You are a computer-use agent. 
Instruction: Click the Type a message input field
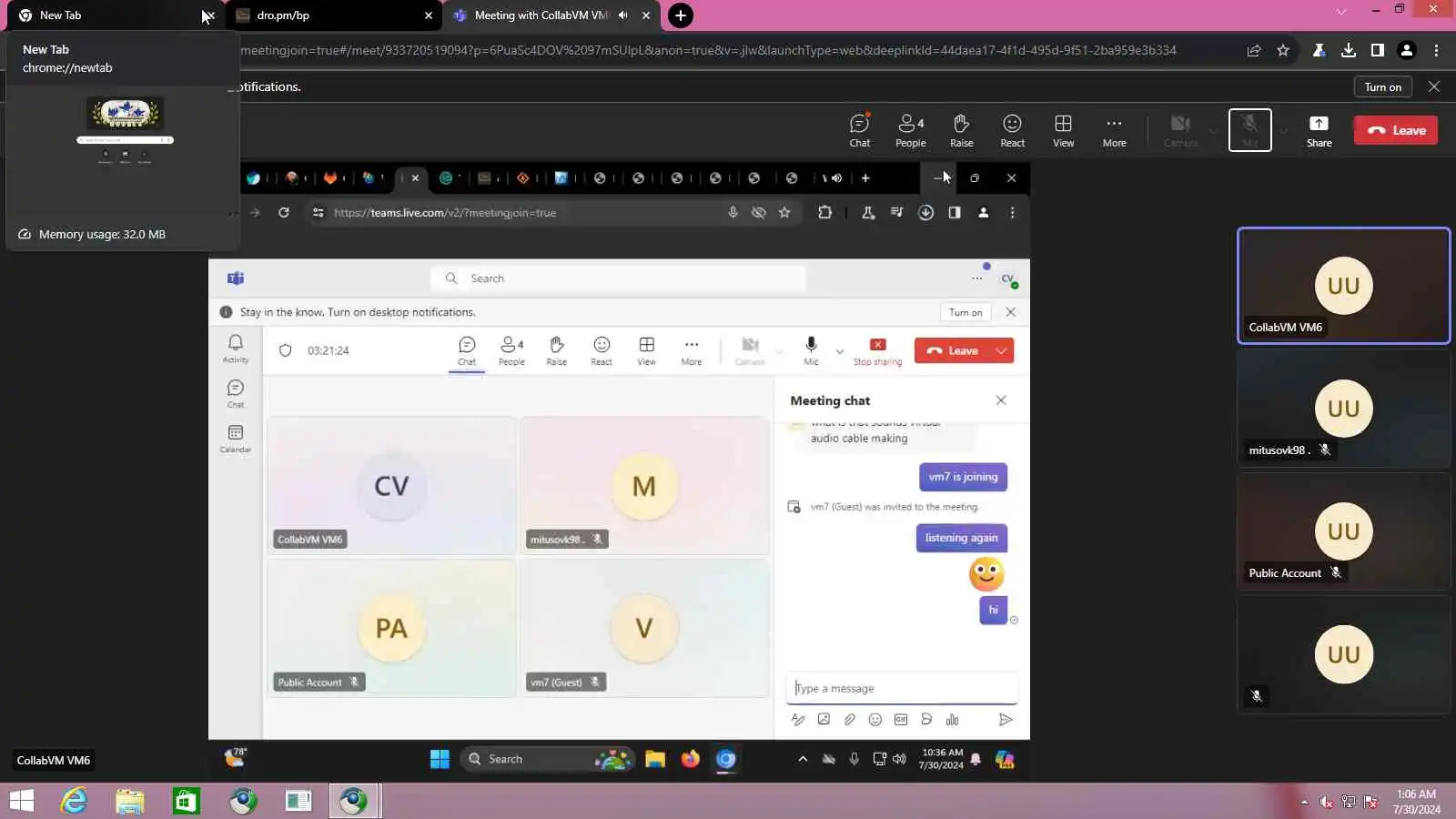click(x=902, y=689)
